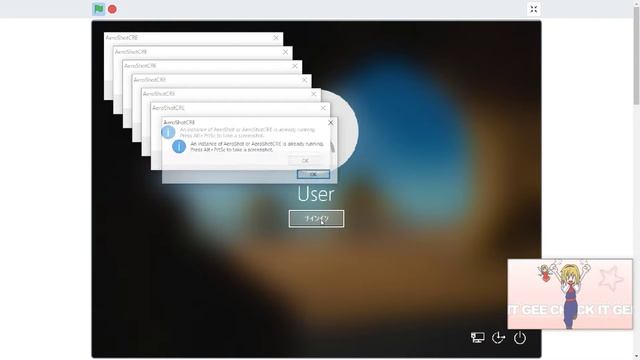This screenshot has height=360, width=640.
Task: Click the page's vertical scrollbar
Action: click(636, 55)
